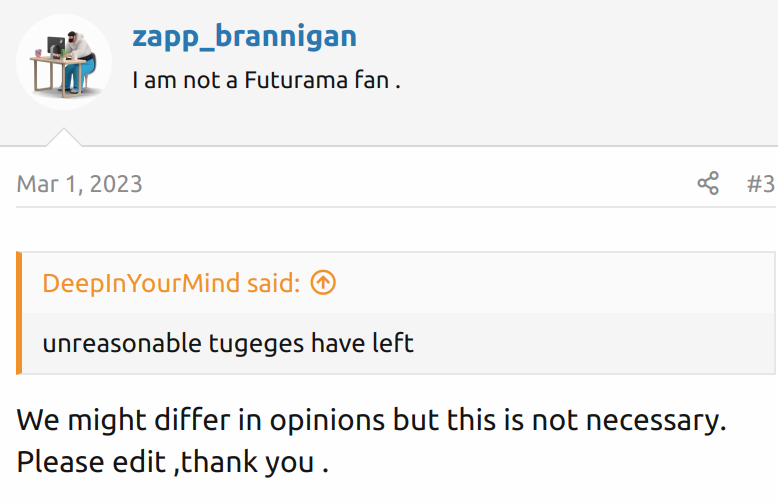Click the speech-bubble pointer below the avatar

(x=63, y=137)
